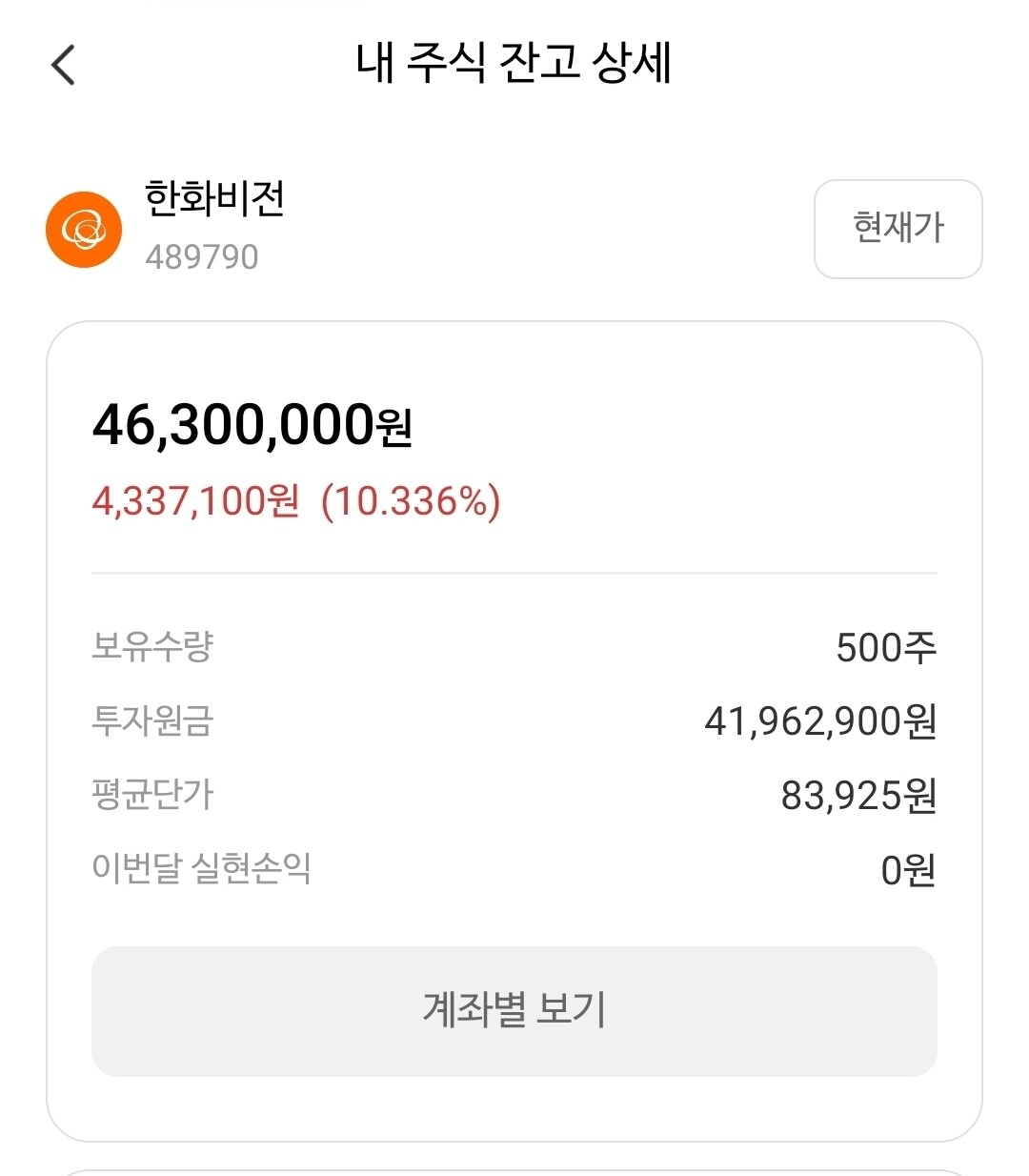
Task: Click the 이번달 실현손익 label
Action: 201,868
